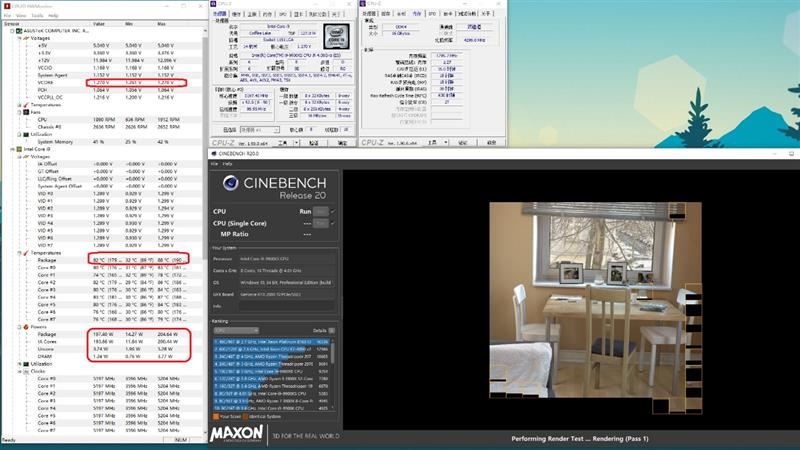800x450 pixels.
Task: Collapse the Voltages group under ASUSTeK
Action: point(19,38)
